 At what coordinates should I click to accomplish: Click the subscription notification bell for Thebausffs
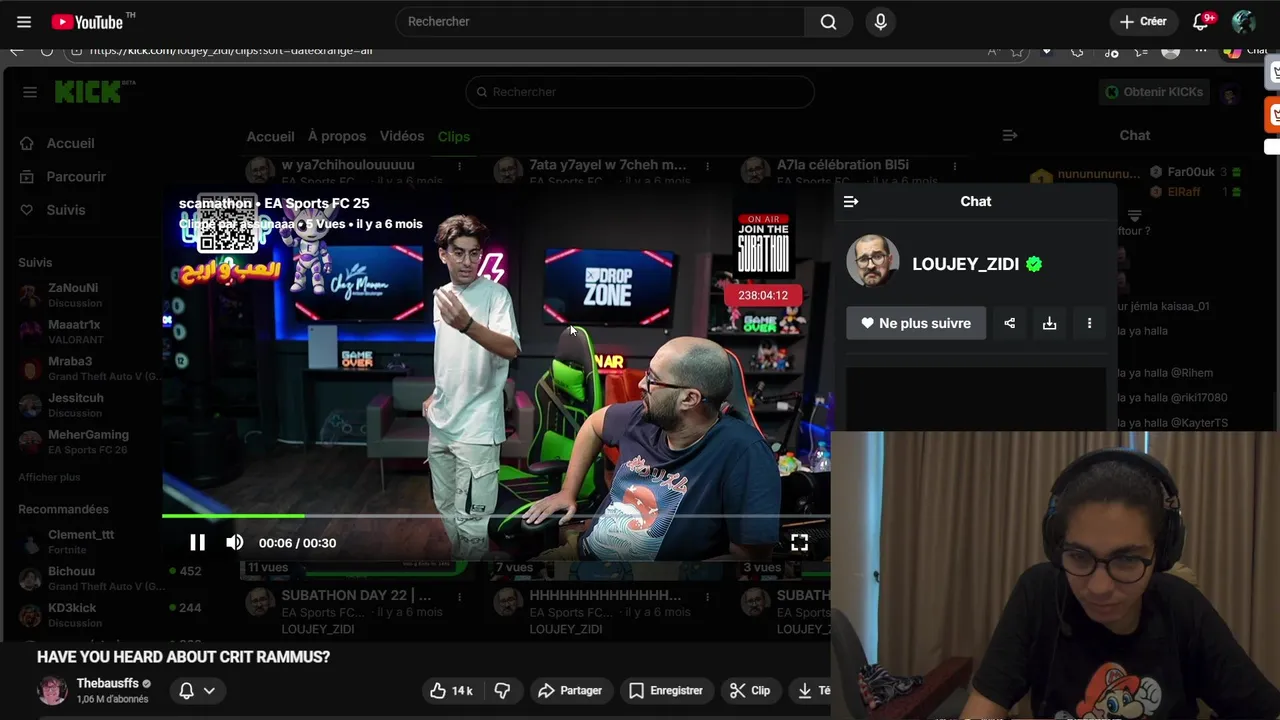click(186, 690)
